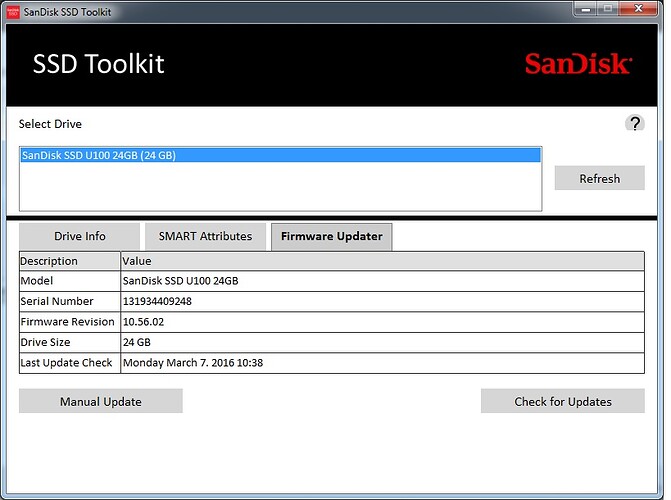Select the Monday March 7. 2016 10:38 value
671x500 pixels.
[193, 363]
